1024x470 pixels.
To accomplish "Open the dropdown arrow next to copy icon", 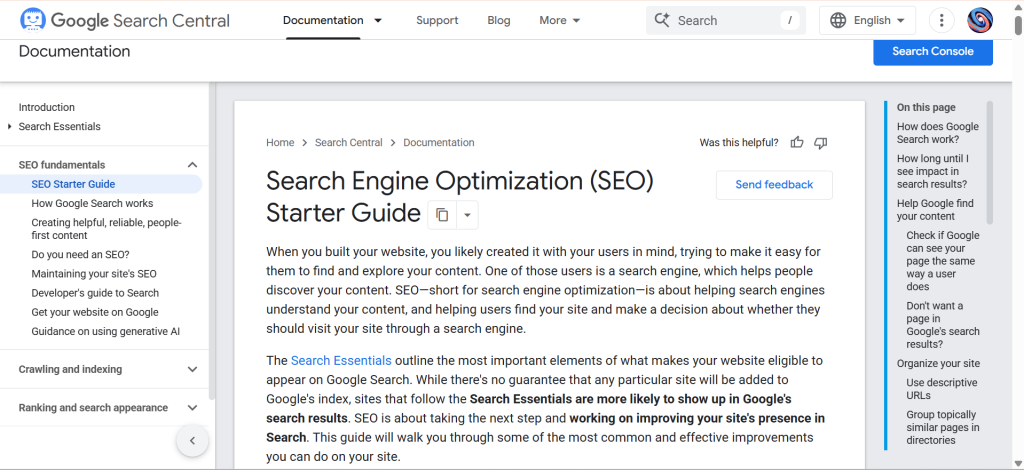I will click(x=467, y=215).
